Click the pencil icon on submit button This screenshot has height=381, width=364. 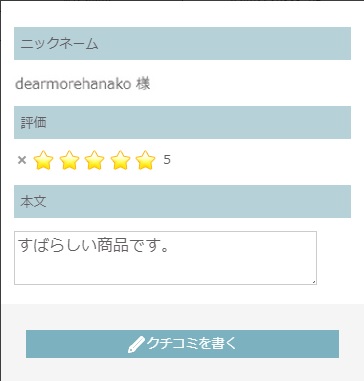[x=136, y=344]
